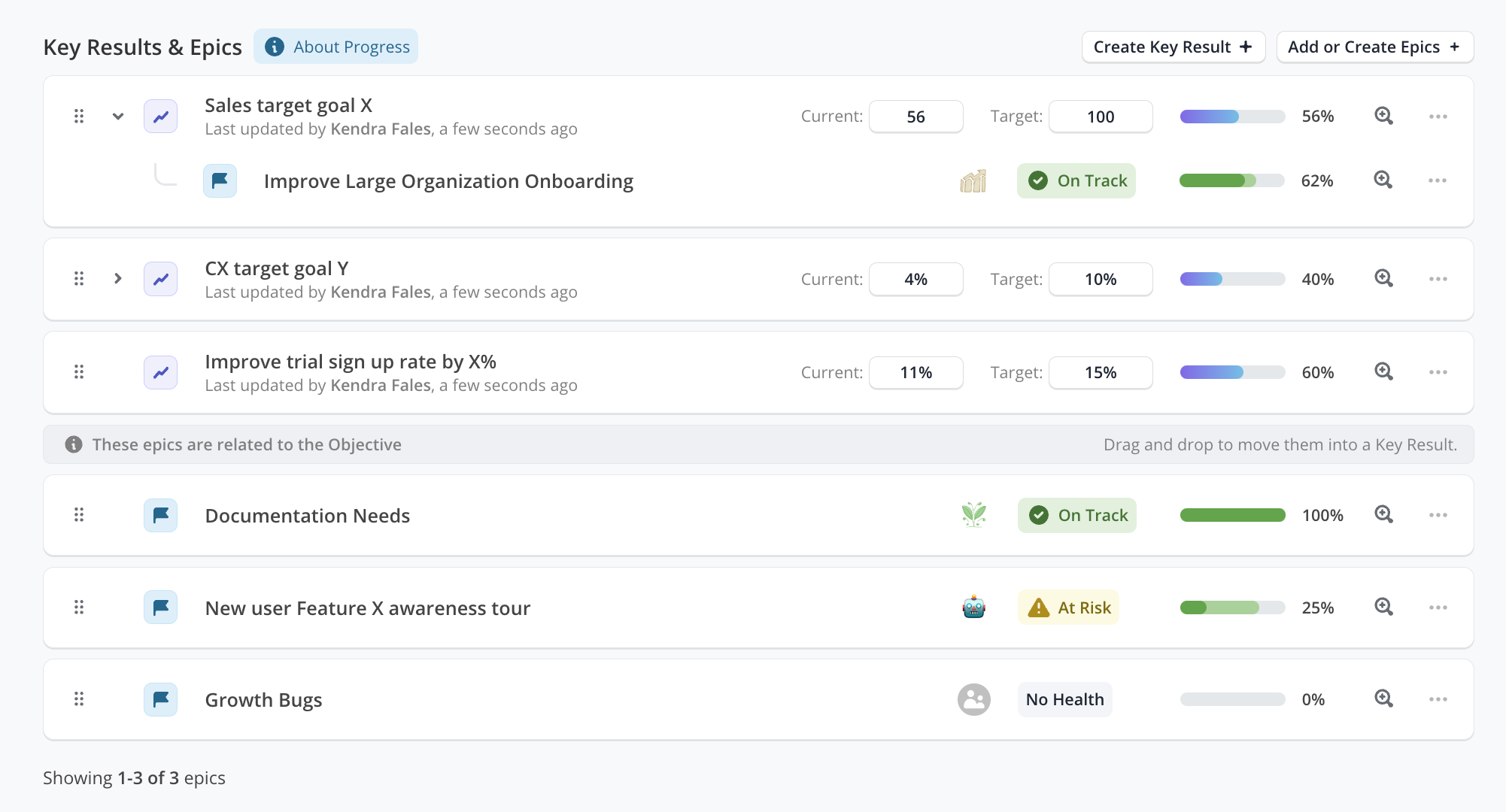Open About Progress information
The image size is (1506, 812).
(336, 46)
